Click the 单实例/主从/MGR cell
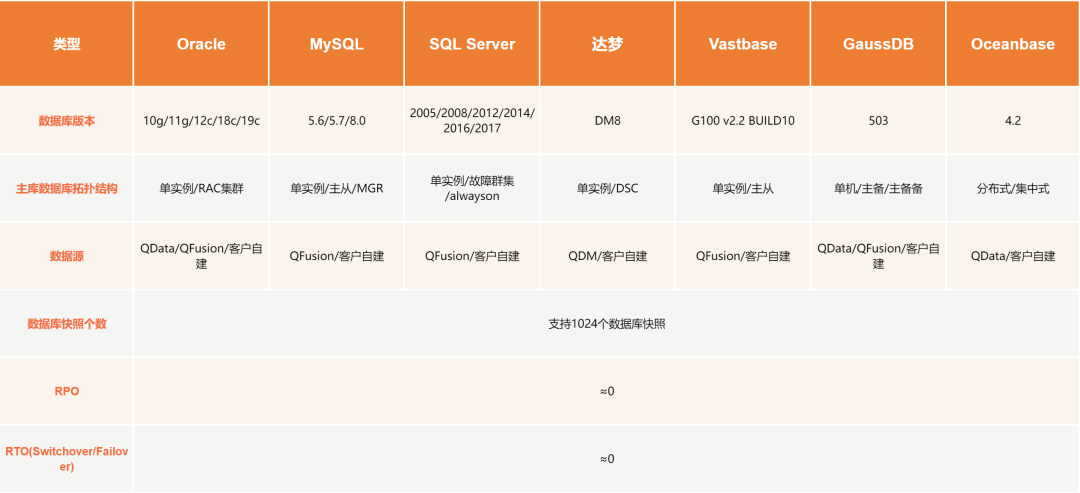Viewport: 1080px width, 493px height. pyautogui.click(x=336, y=188)
